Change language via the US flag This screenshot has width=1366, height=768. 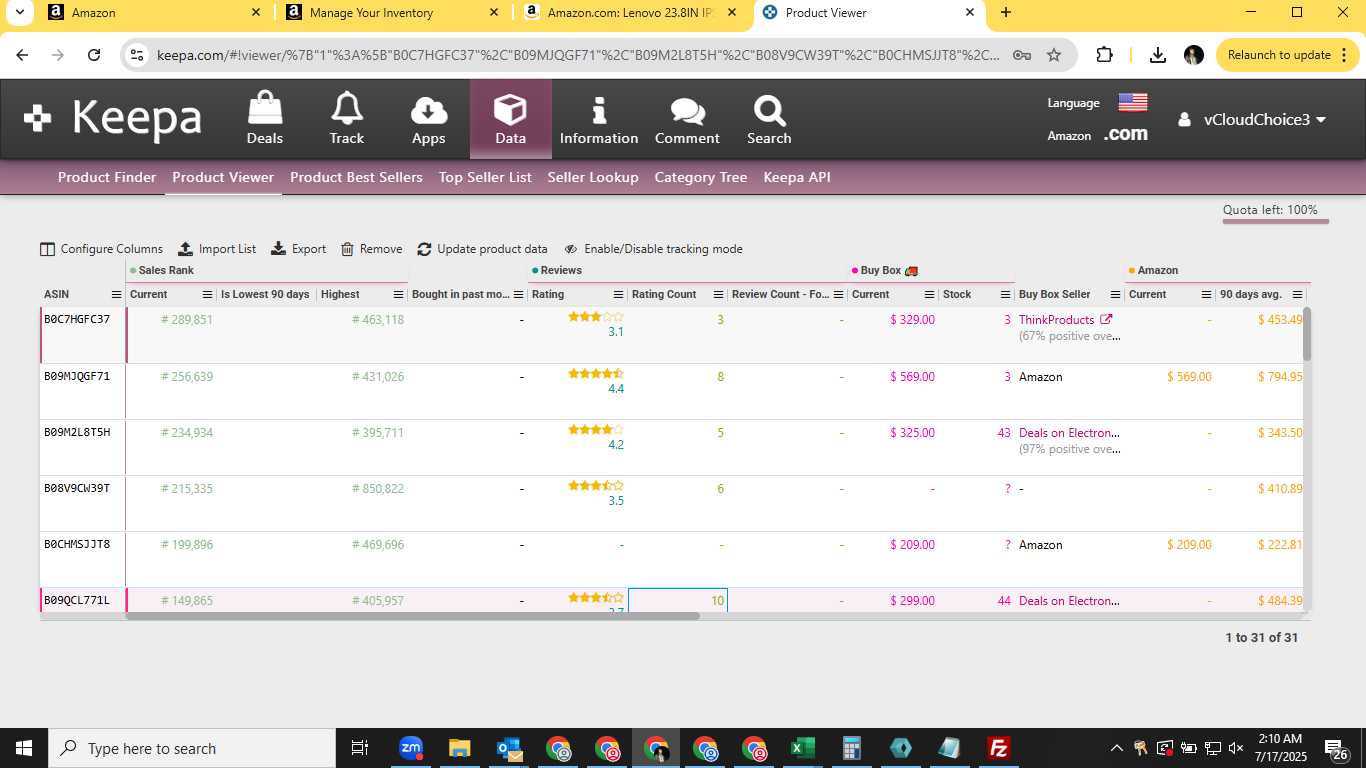[1132, 102]
